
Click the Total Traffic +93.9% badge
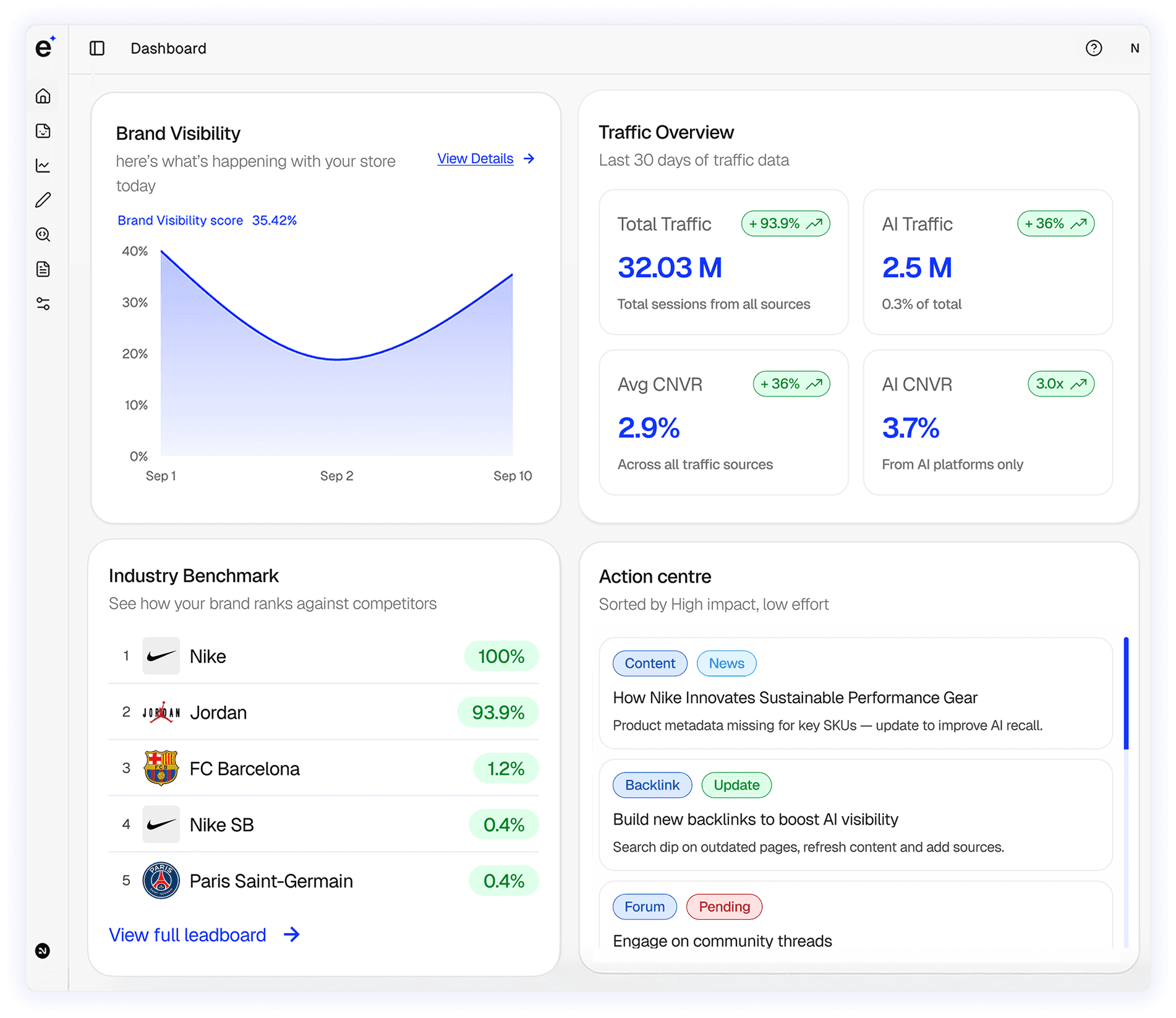click(x=785, y=223)
